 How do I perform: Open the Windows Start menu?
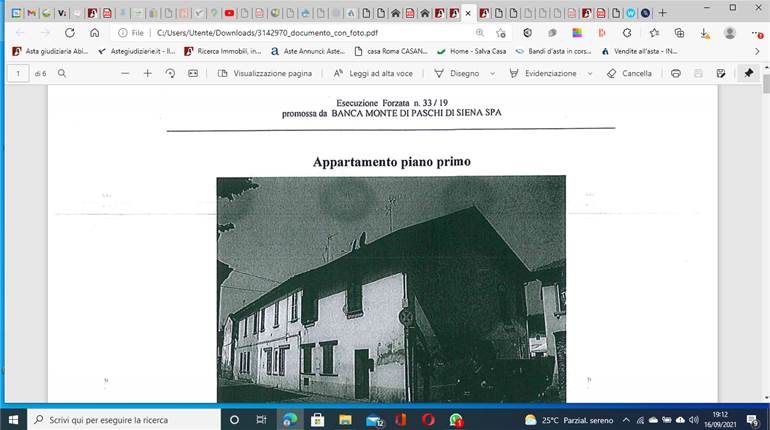[x=13, y=420]
